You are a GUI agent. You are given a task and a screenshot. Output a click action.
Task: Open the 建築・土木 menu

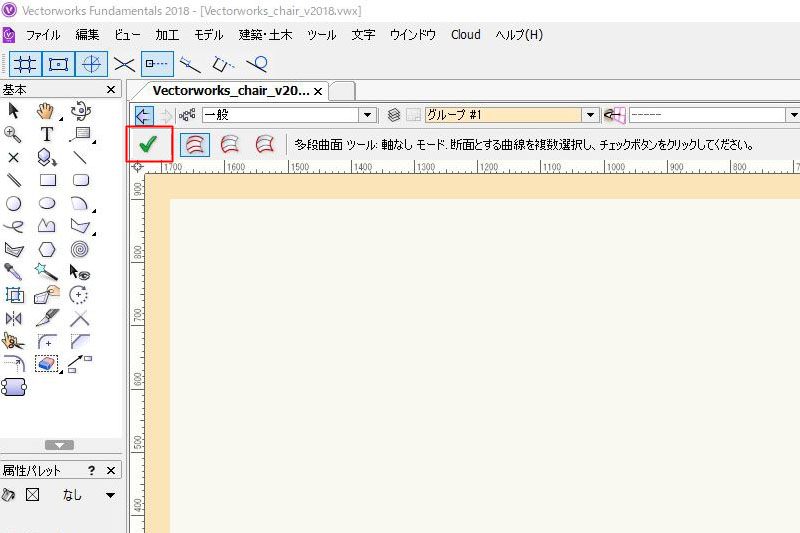tap(265, 35)
